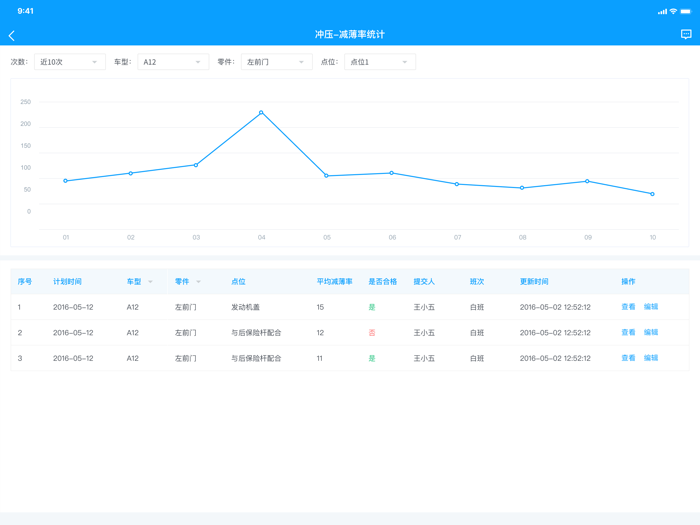Select chart data point at 04 peak

coord(261,112)
